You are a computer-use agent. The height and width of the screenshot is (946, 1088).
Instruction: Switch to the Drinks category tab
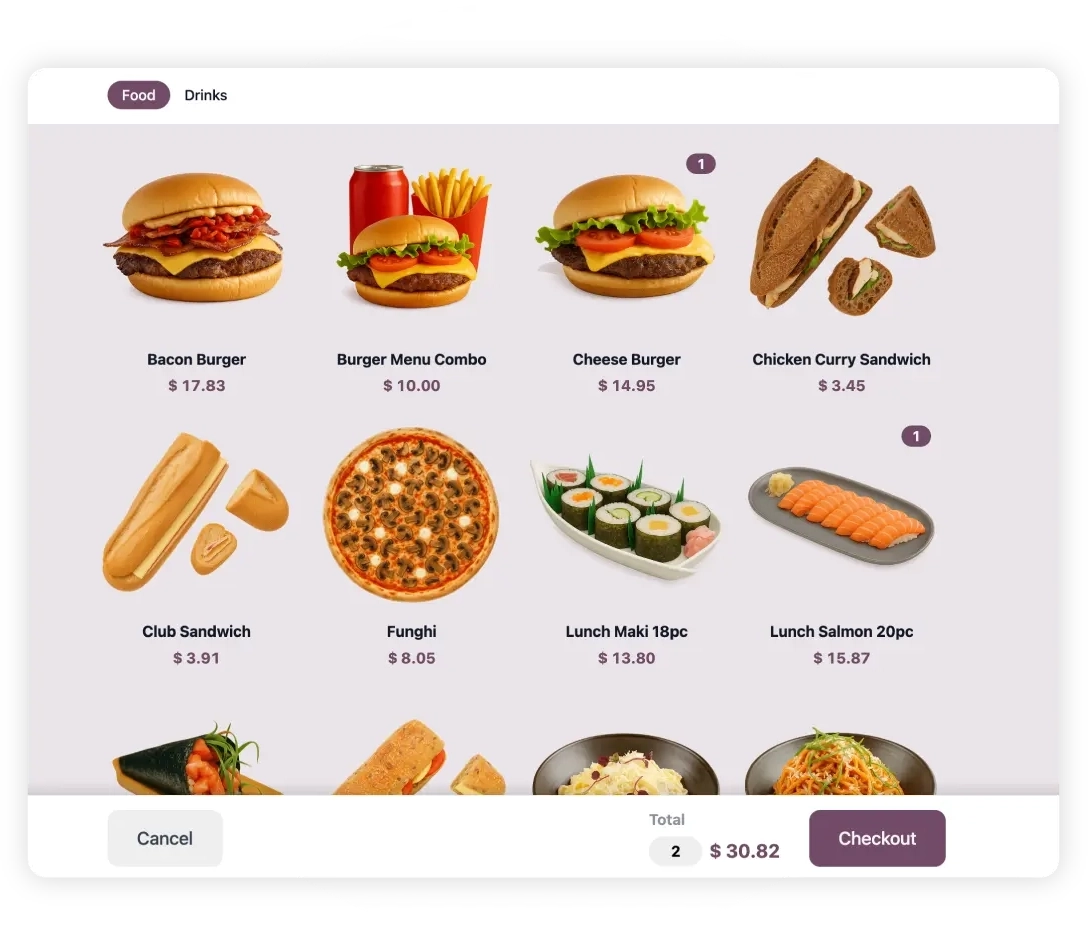(x=205, y=95)
